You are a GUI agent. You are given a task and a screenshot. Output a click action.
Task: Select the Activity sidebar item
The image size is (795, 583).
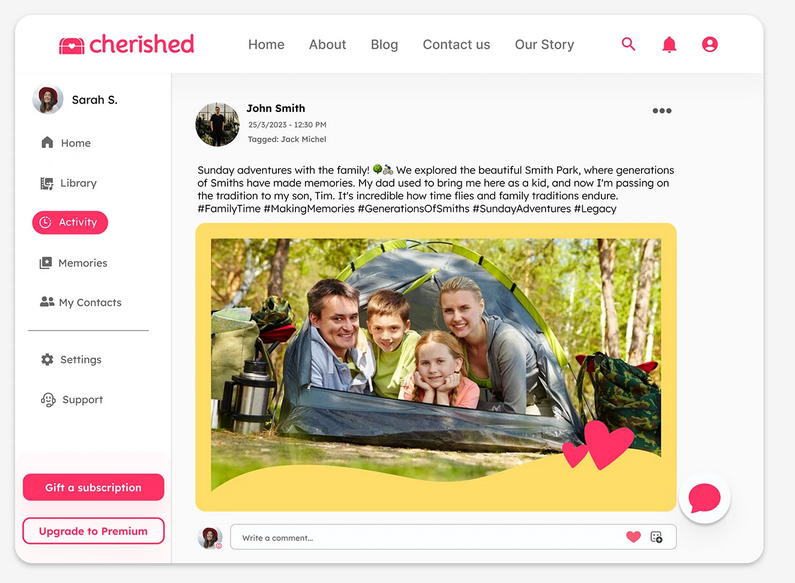70,223
